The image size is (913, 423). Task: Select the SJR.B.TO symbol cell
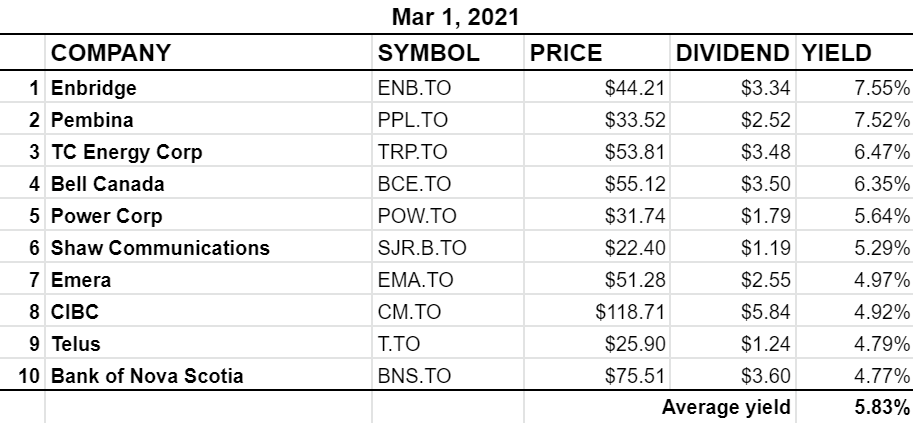447,248
